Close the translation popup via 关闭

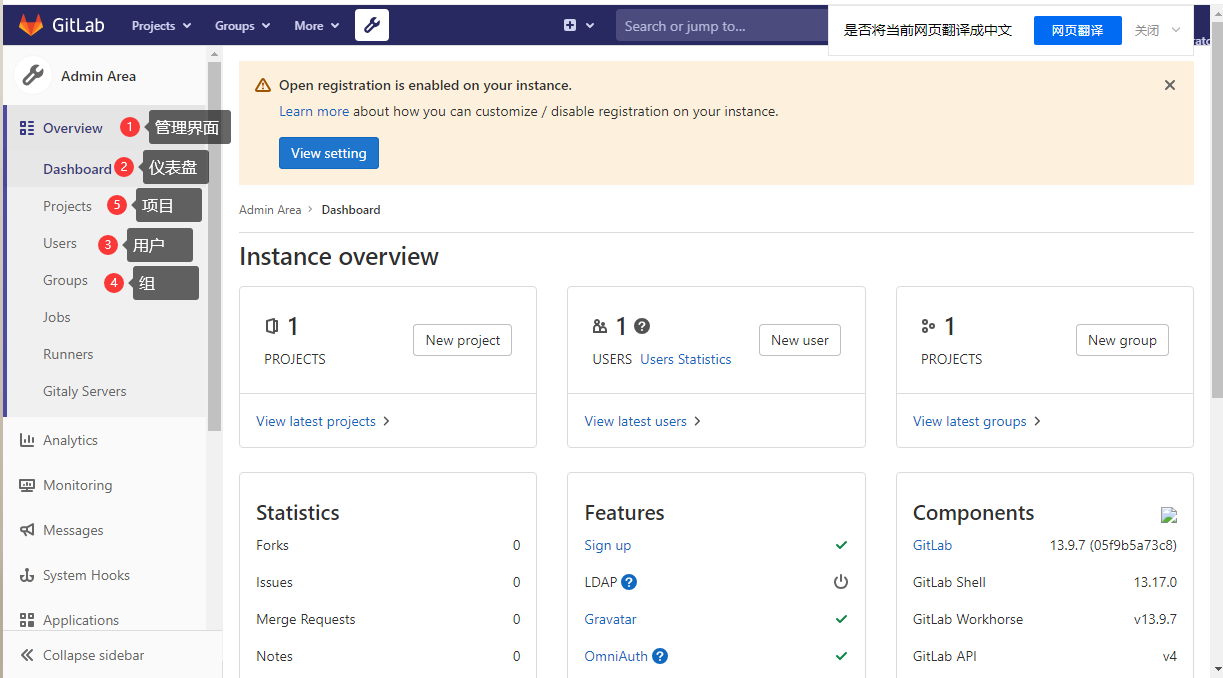1147,30
